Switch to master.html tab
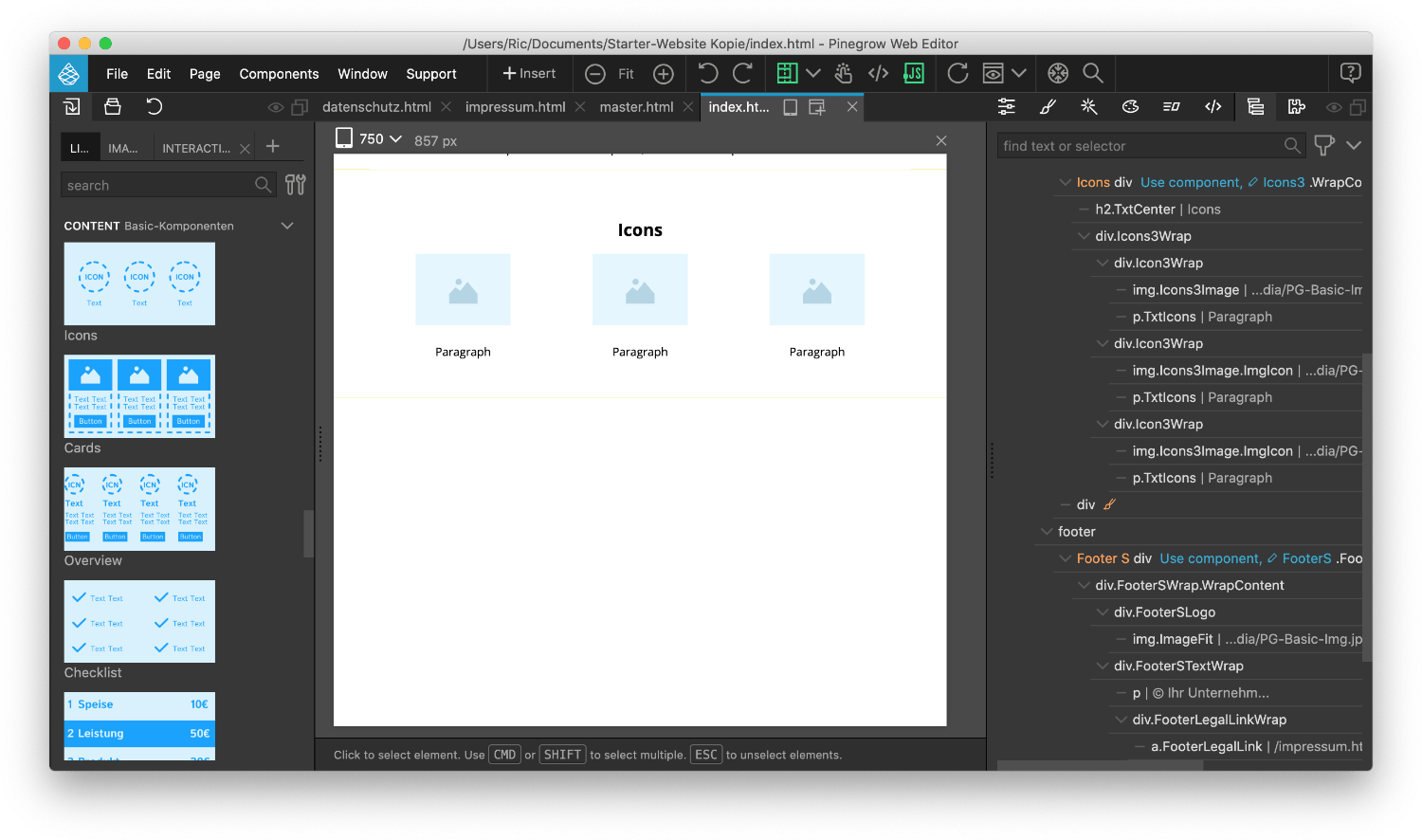1422x840 pixels. point(636,107)
